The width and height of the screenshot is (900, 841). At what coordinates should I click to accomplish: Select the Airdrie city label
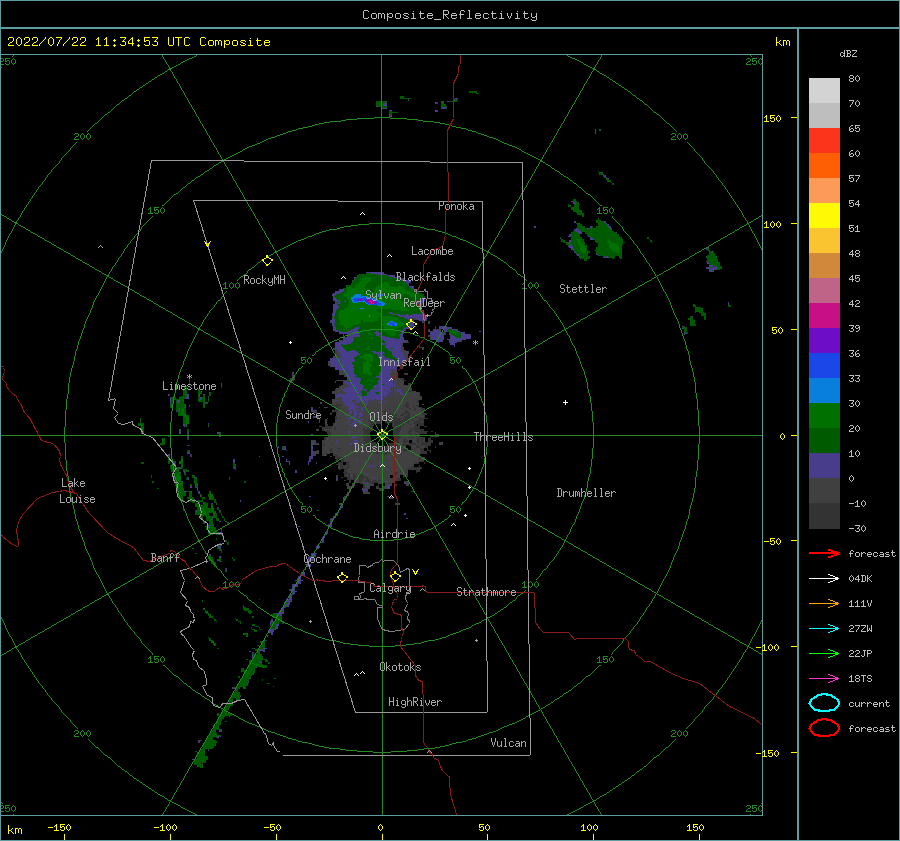click(x=394, y=534)
